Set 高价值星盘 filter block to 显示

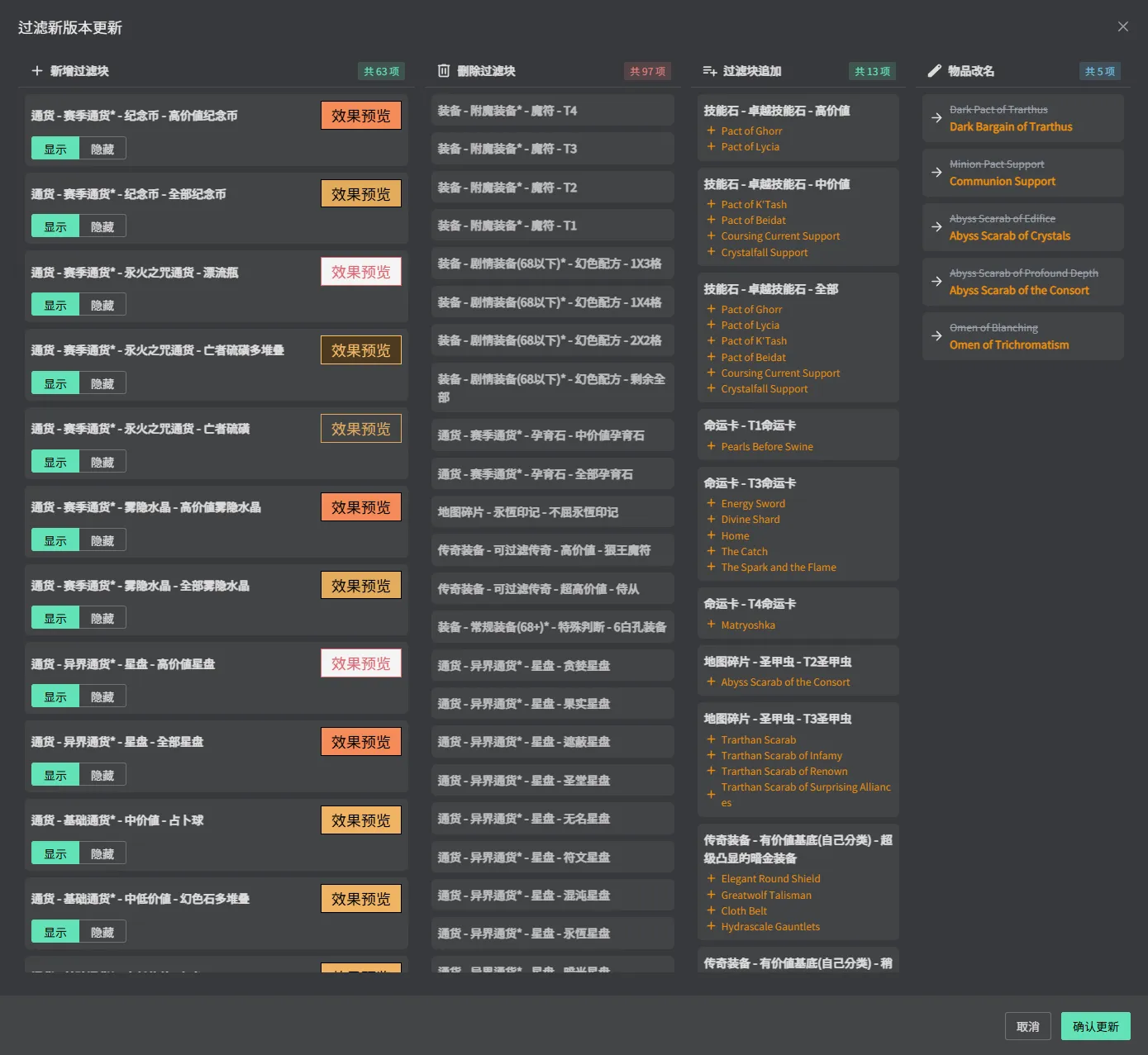55,697
